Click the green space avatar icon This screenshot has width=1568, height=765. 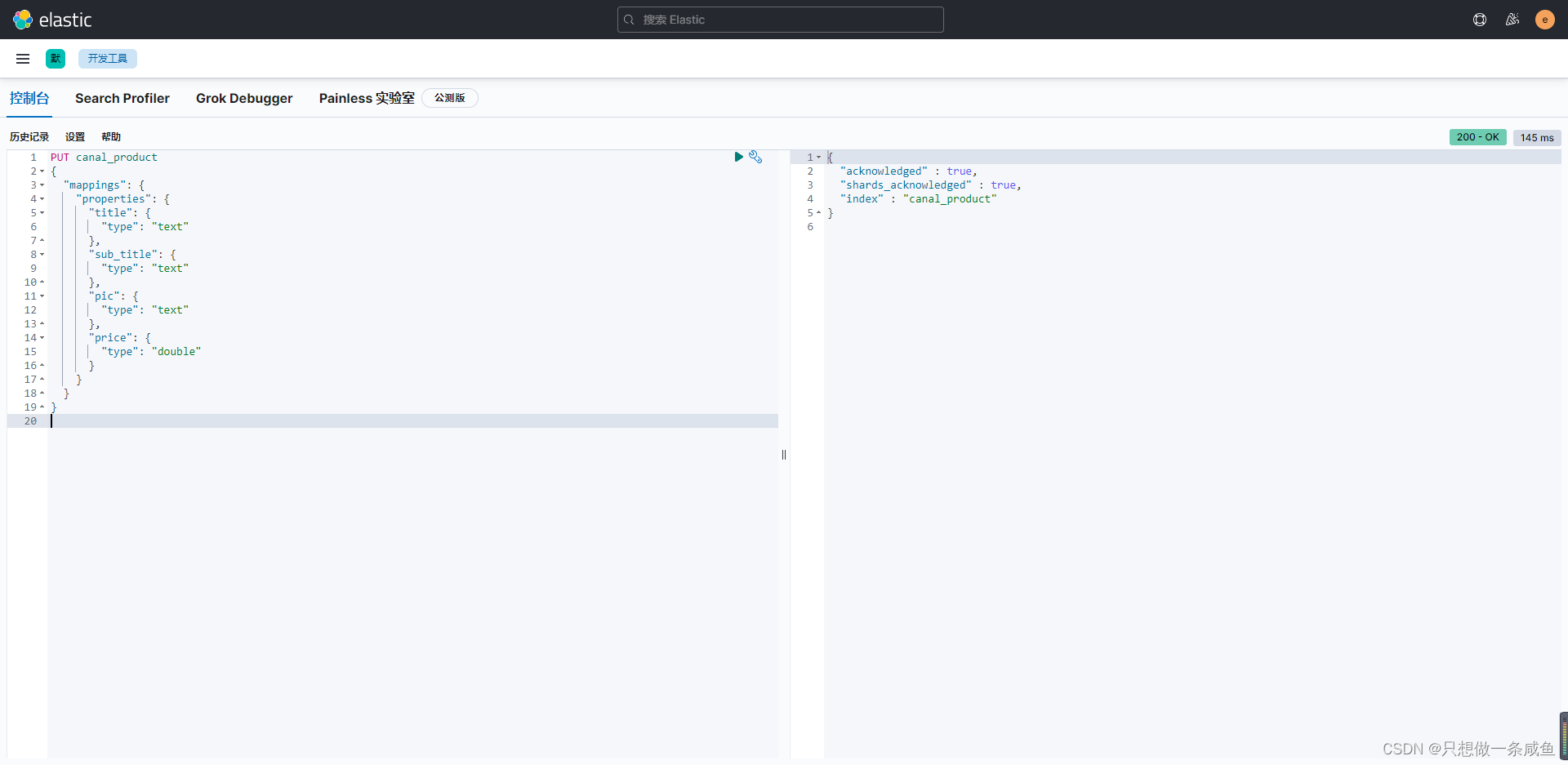(56, 59)
